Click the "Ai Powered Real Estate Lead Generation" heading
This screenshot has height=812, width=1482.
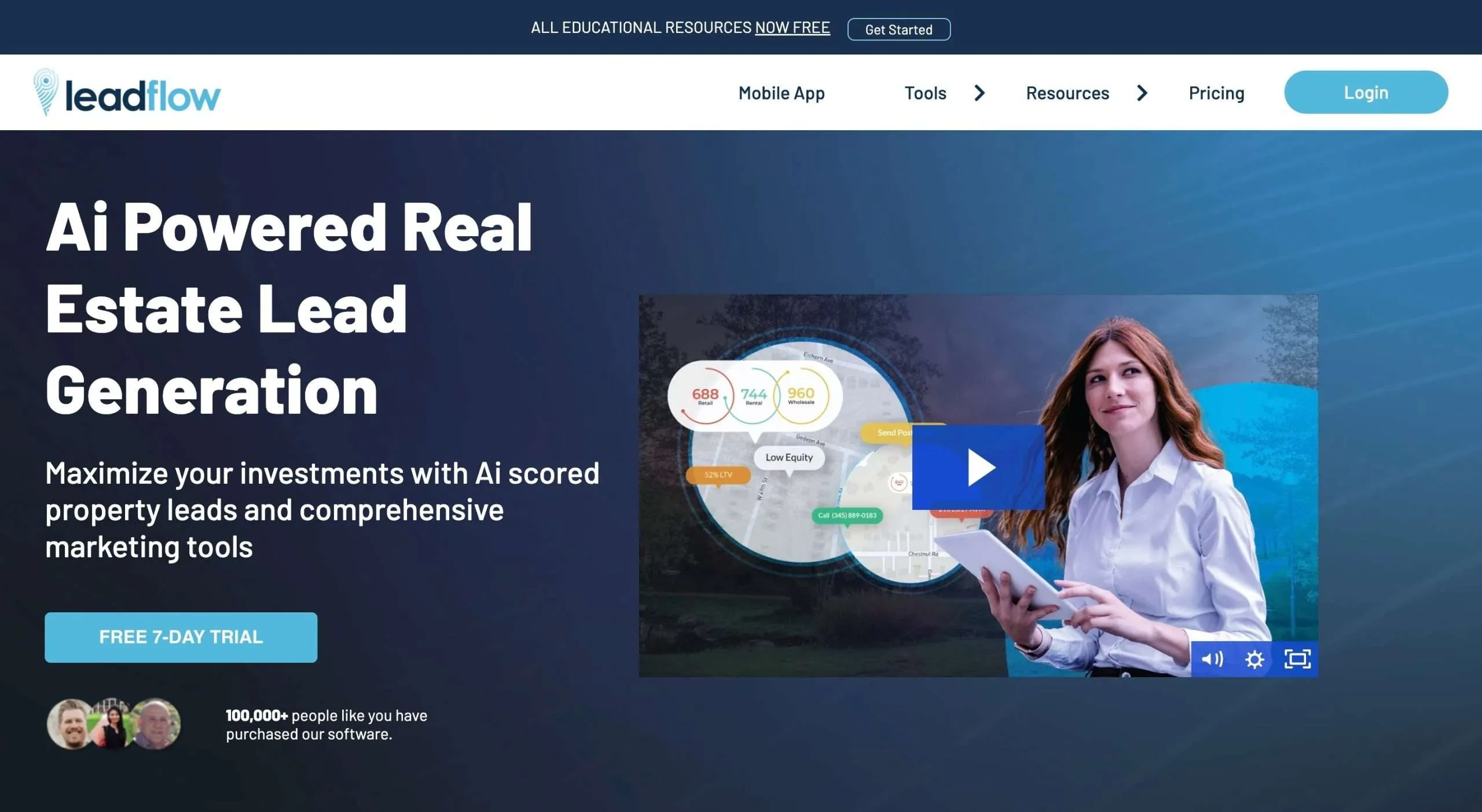click(x=288, y=308)
